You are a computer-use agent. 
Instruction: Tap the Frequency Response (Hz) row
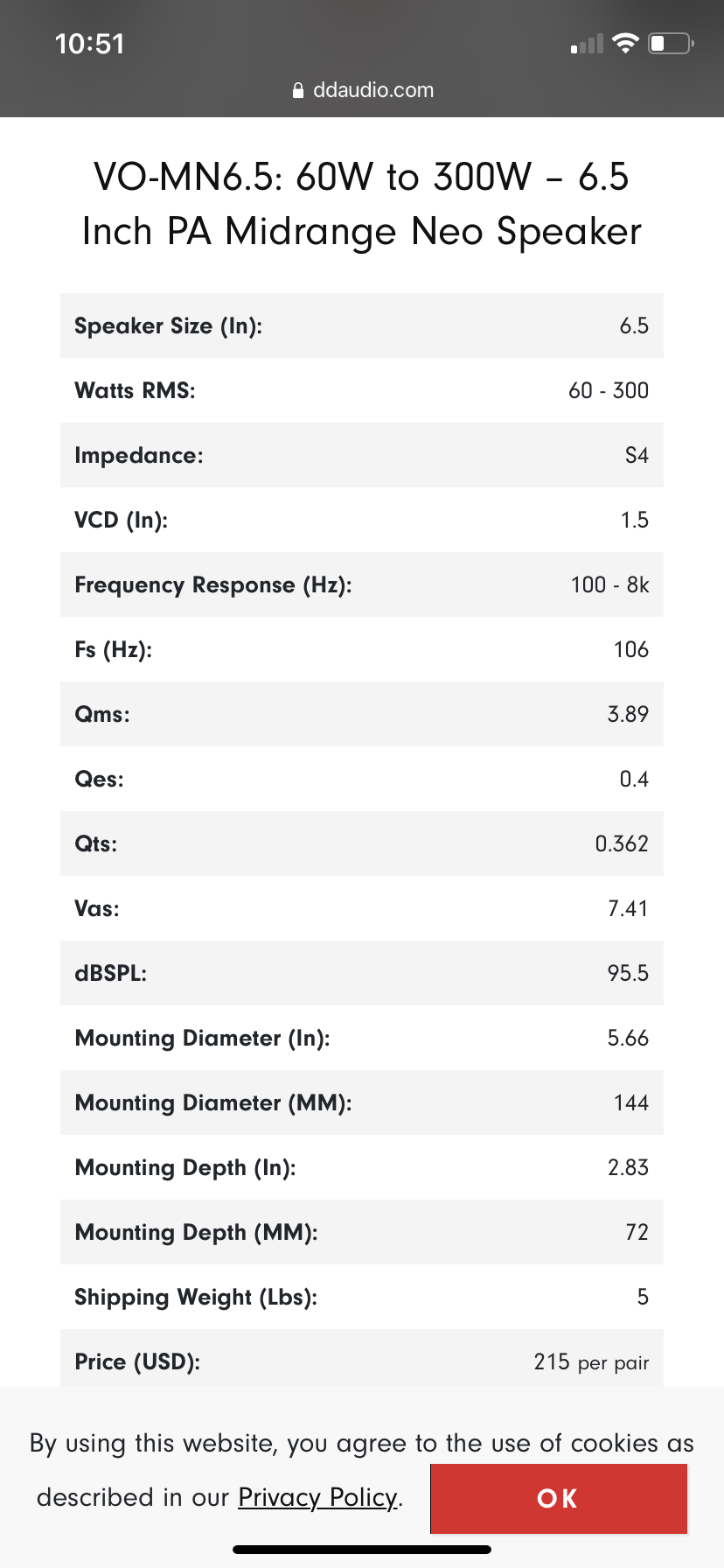pos(362,584)
